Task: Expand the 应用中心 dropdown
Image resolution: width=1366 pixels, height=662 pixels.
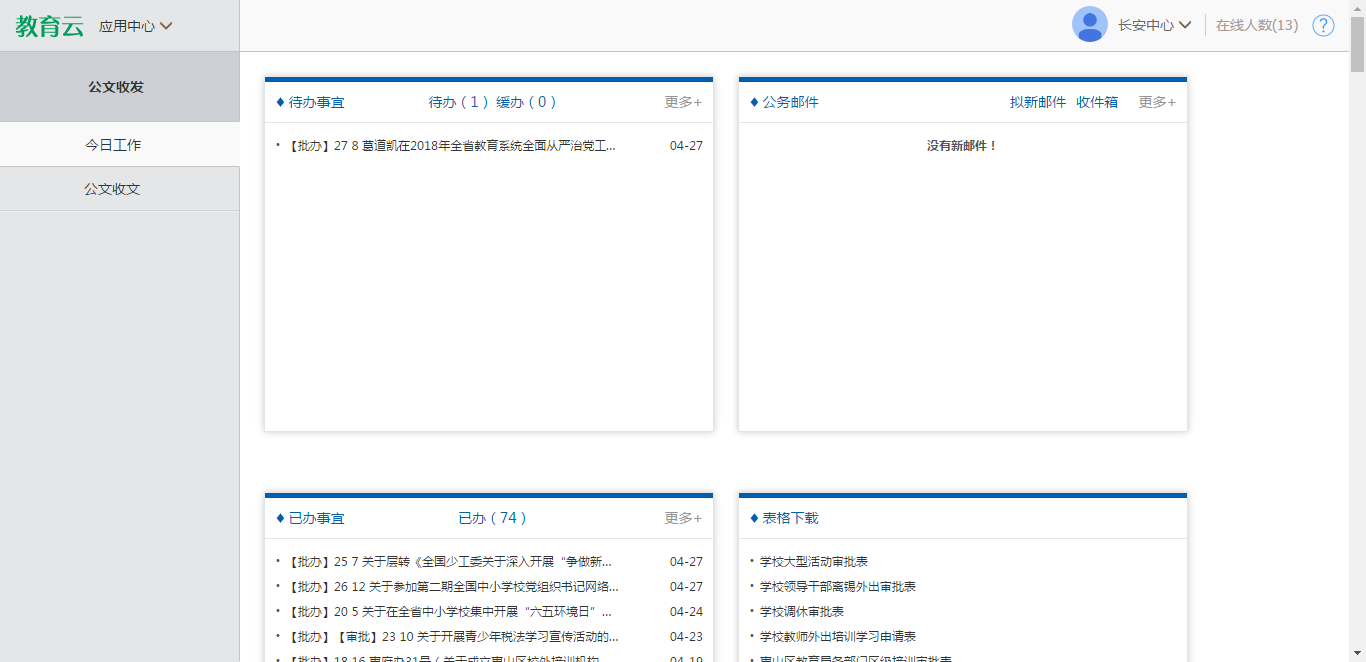Action: tap(136, 26)
